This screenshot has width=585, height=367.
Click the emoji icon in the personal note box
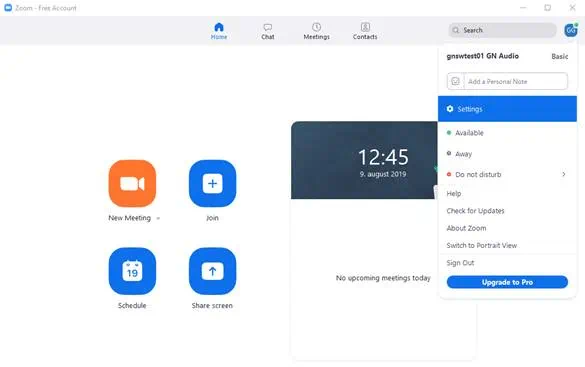point(455,81)
